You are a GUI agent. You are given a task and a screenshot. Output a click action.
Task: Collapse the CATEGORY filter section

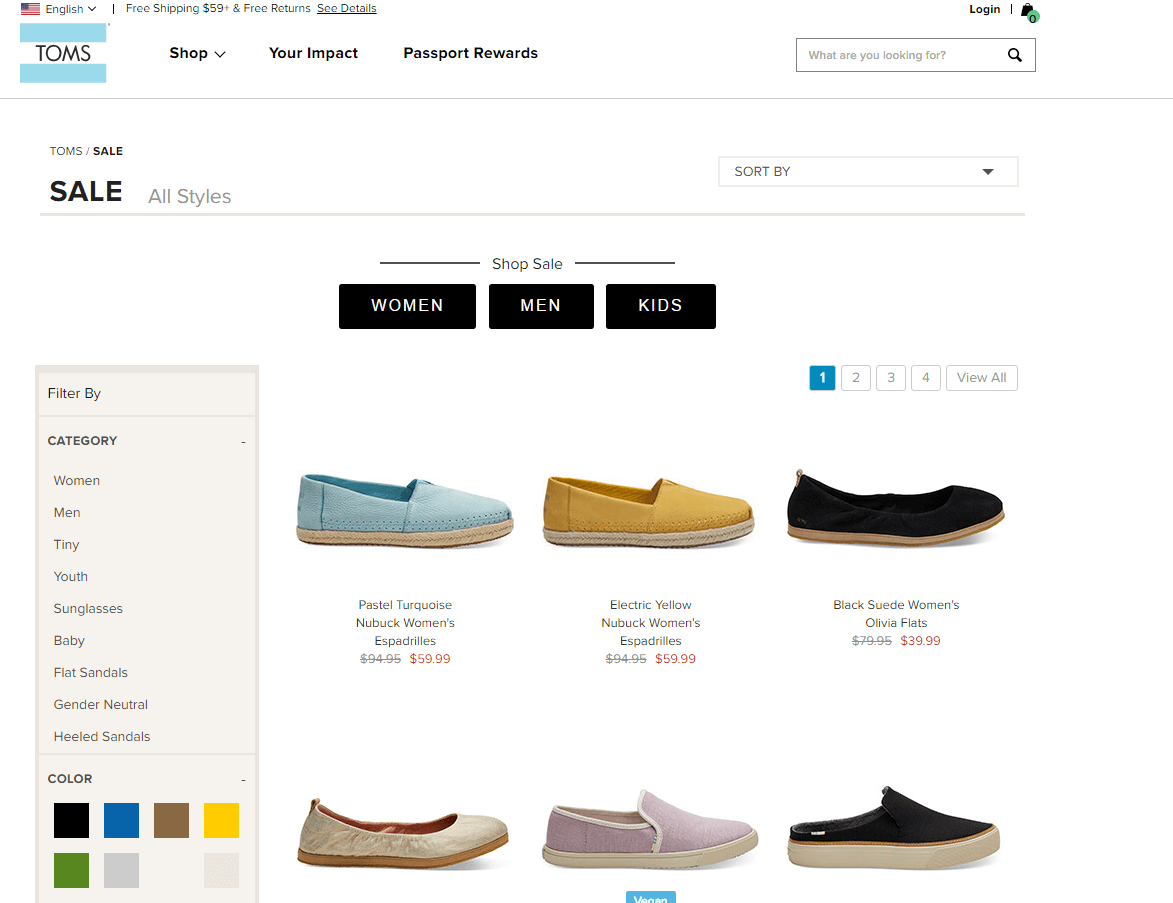[243, 442]
